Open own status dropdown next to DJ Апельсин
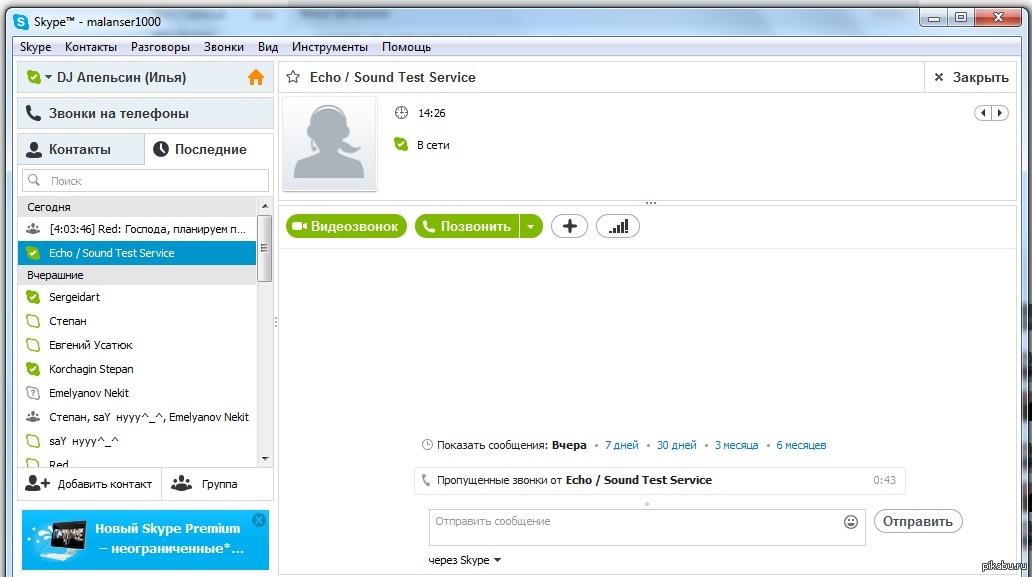The width and height of the screenshot is (1032, 577). [x=48, y=78]
